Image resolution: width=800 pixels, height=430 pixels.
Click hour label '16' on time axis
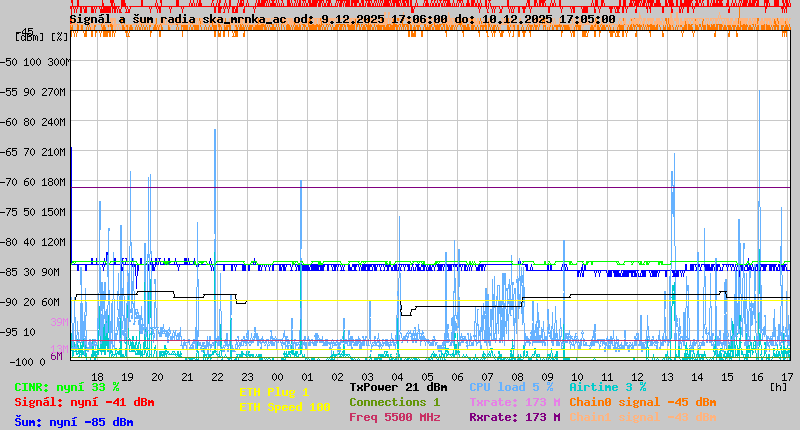pos(757,377)
